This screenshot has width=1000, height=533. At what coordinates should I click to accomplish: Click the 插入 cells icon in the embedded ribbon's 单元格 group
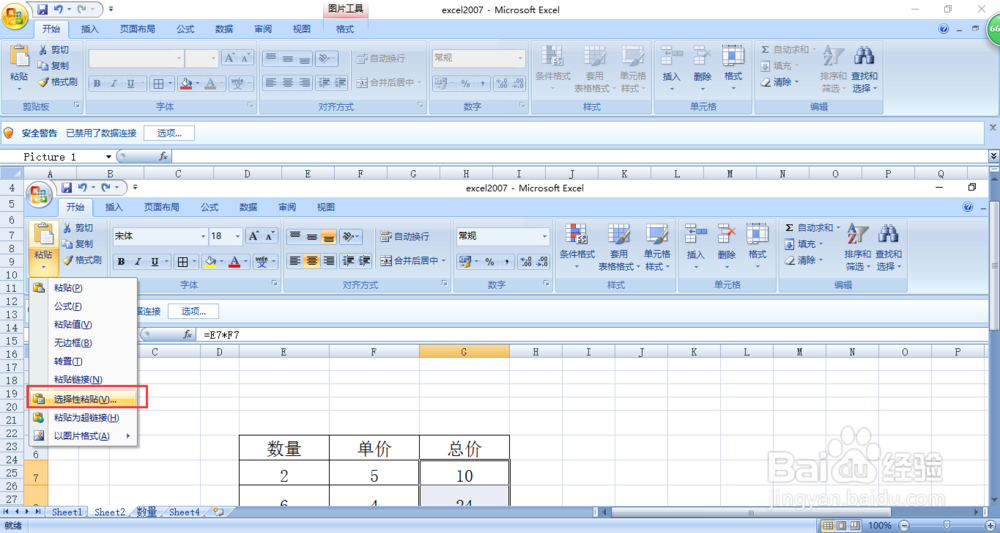coord(695,234)
